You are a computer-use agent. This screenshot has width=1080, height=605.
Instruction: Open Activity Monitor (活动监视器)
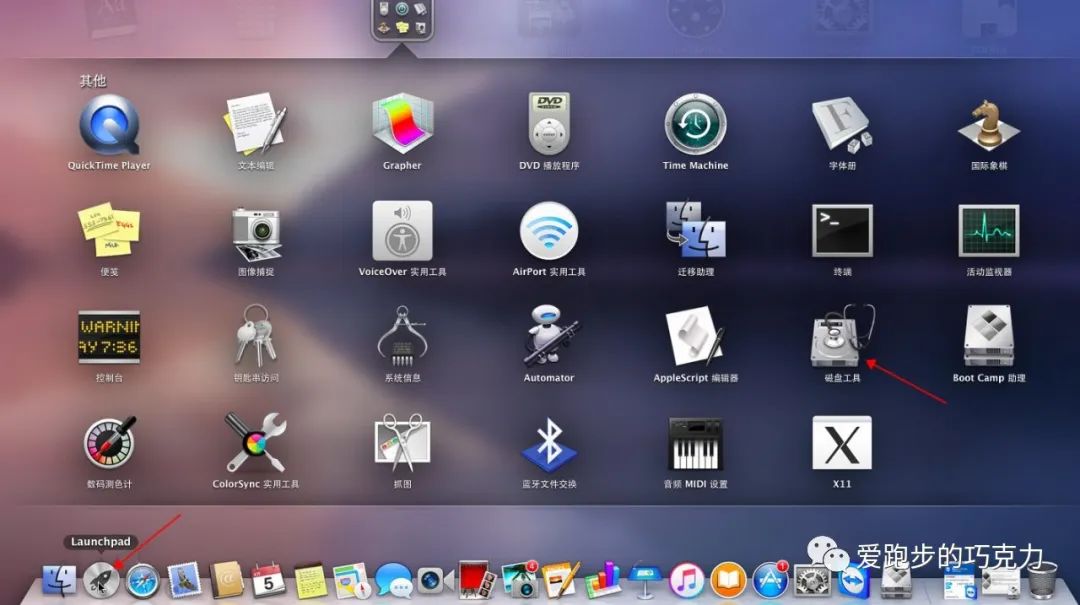(x=988, y=231)
